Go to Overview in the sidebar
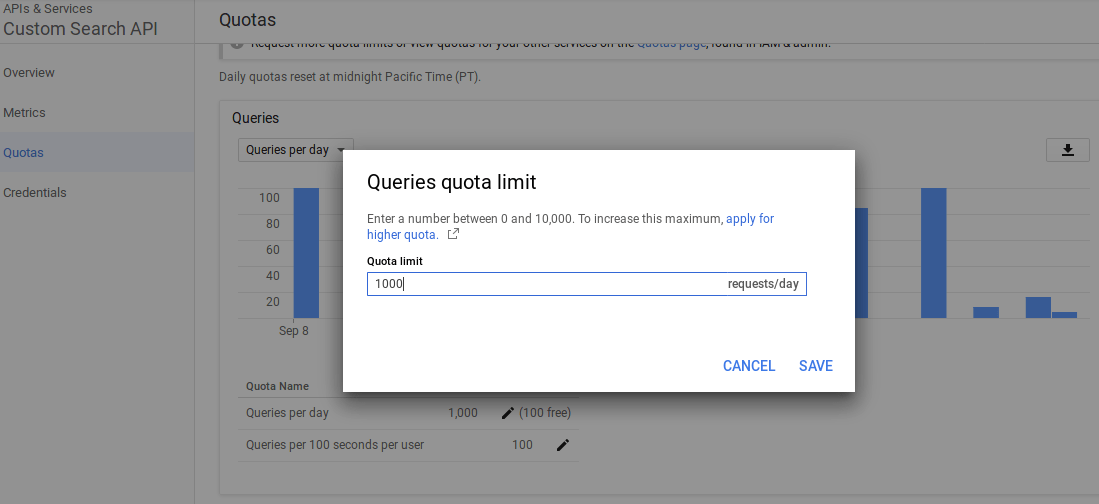This screenshot has width=1099, height=504. click(x=29, y=73)
